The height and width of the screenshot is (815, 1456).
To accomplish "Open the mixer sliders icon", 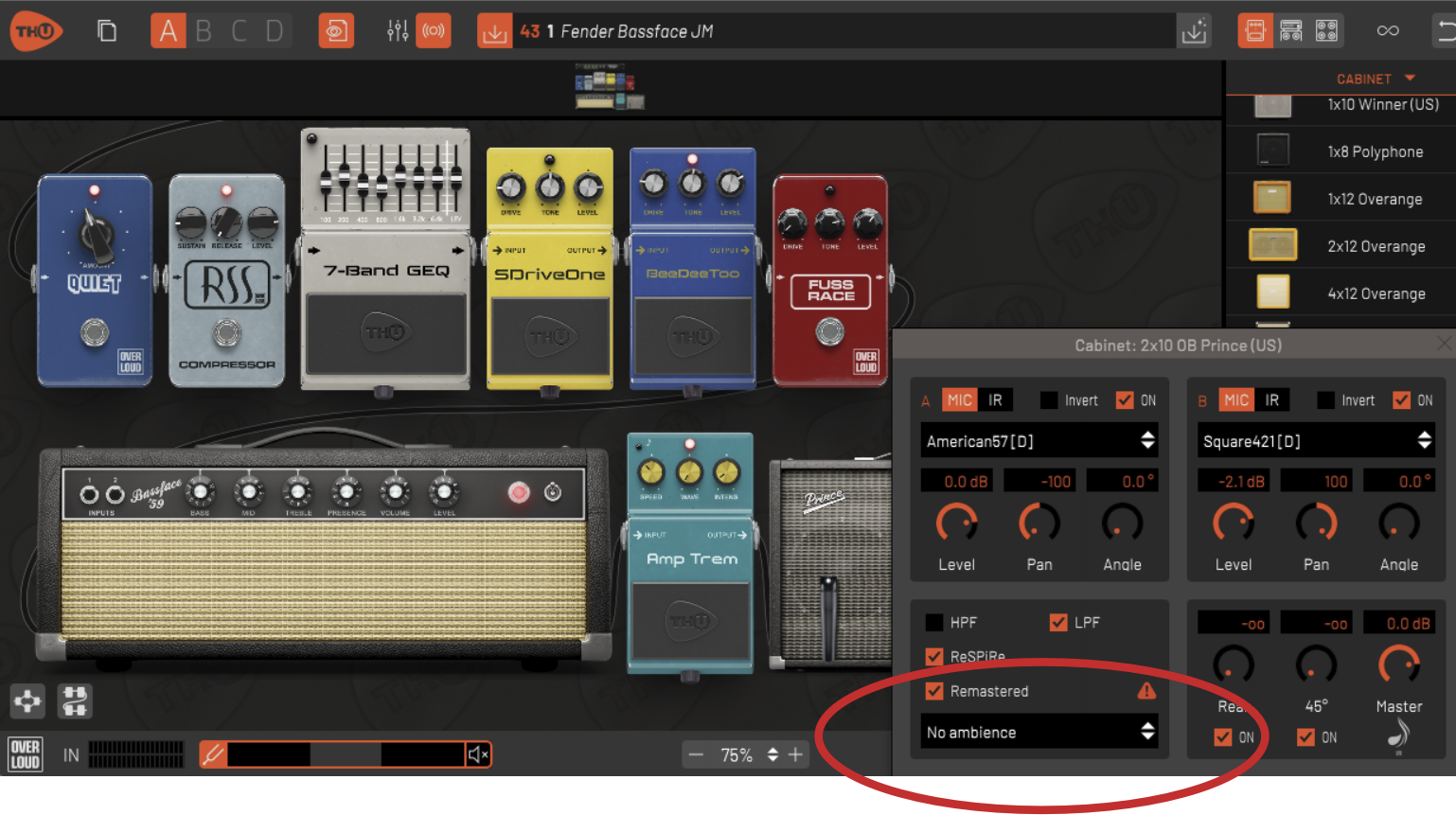I will (x=398, y=31).
